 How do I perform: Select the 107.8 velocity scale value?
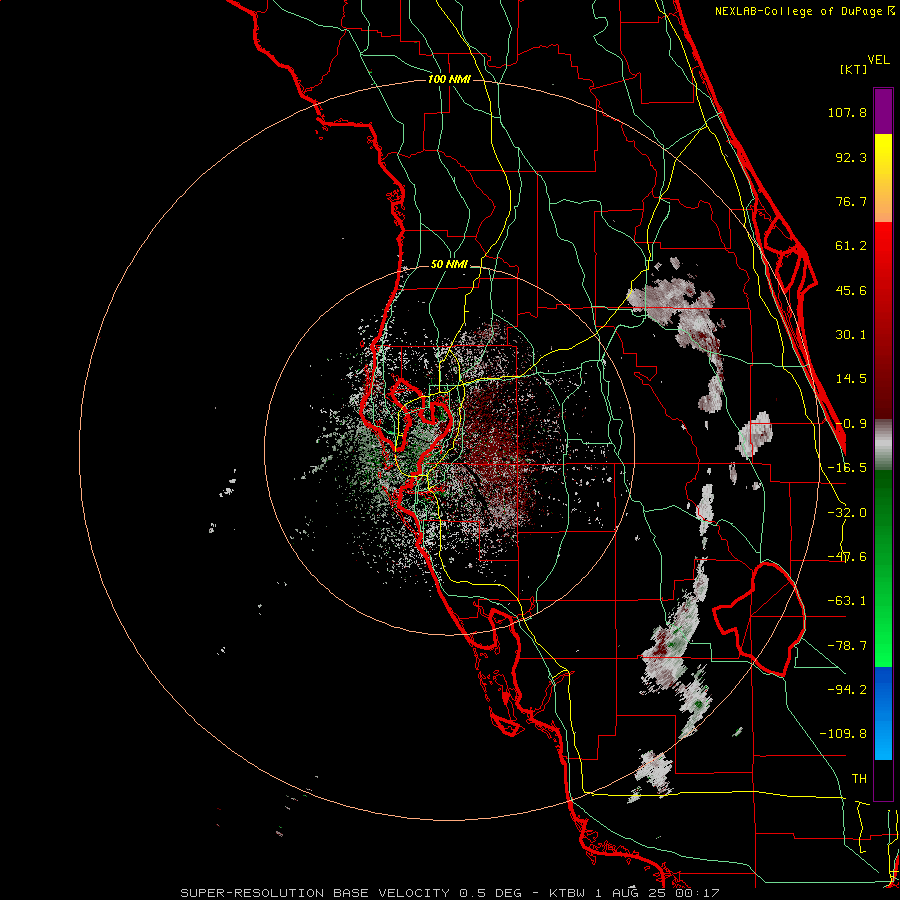pyautogui.click(x=847, y=112)
